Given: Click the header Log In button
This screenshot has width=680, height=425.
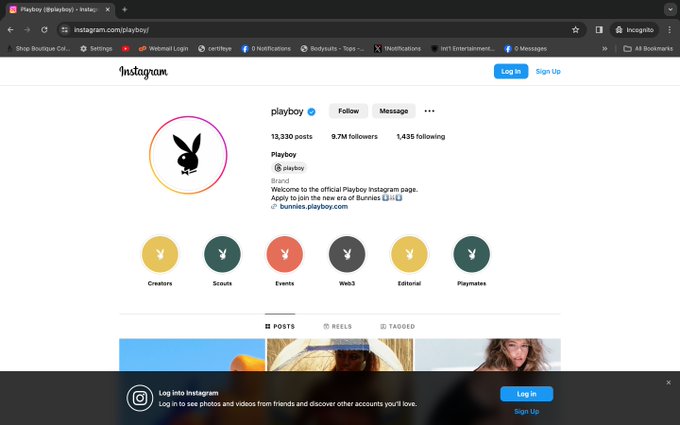Looking at the screenshot, I should pyautogui.click(x=511, y=72).
